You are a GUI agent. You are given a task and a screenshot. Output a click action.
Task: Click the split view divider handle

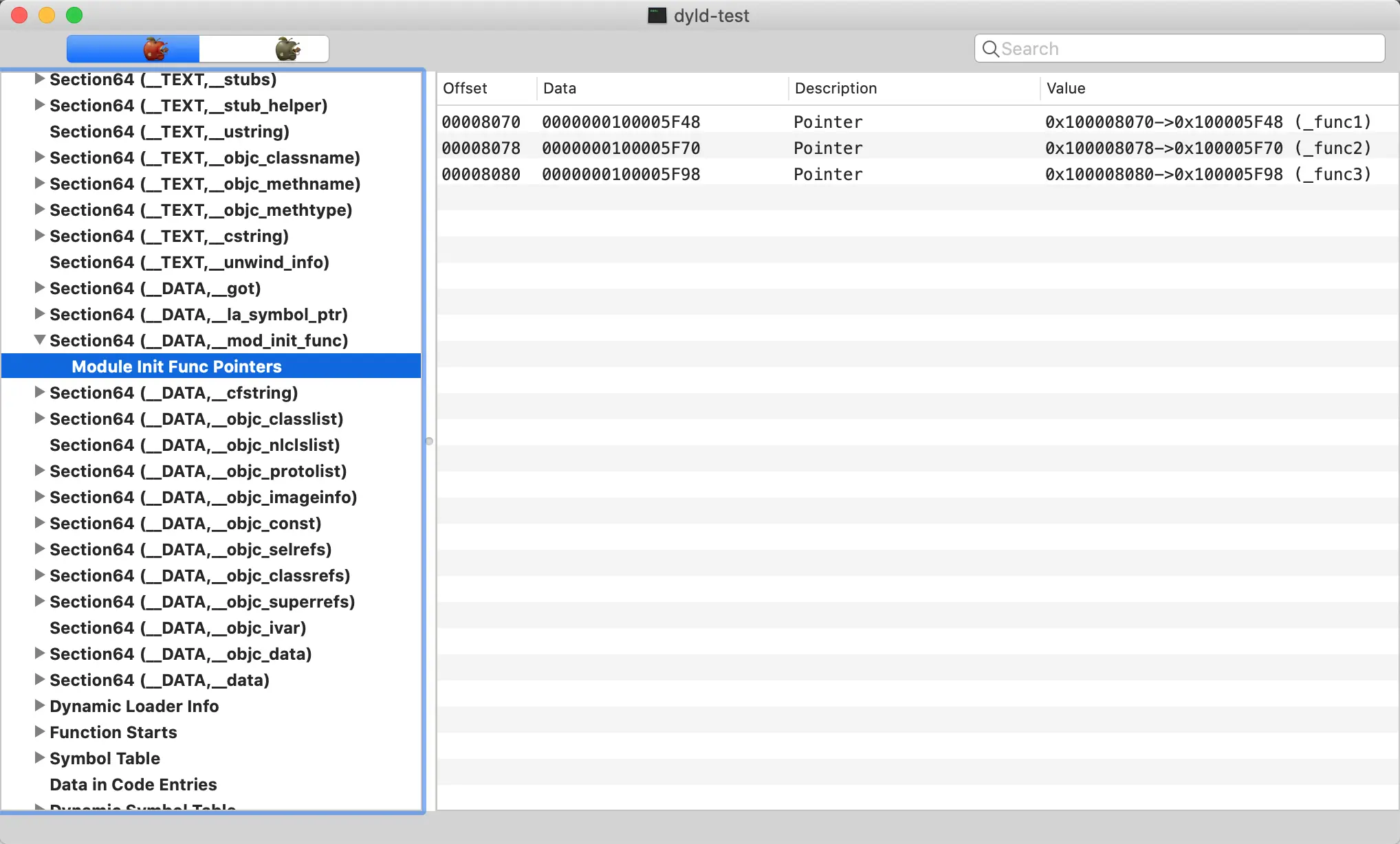(429, 441)
